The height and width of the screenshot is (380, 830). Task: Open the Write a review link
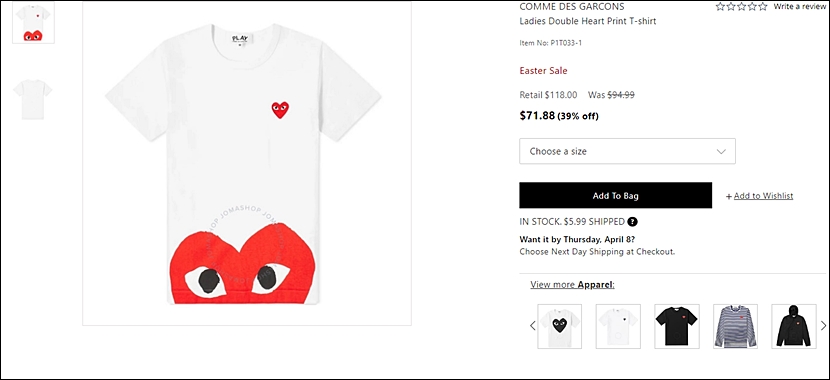pos(799,6)
